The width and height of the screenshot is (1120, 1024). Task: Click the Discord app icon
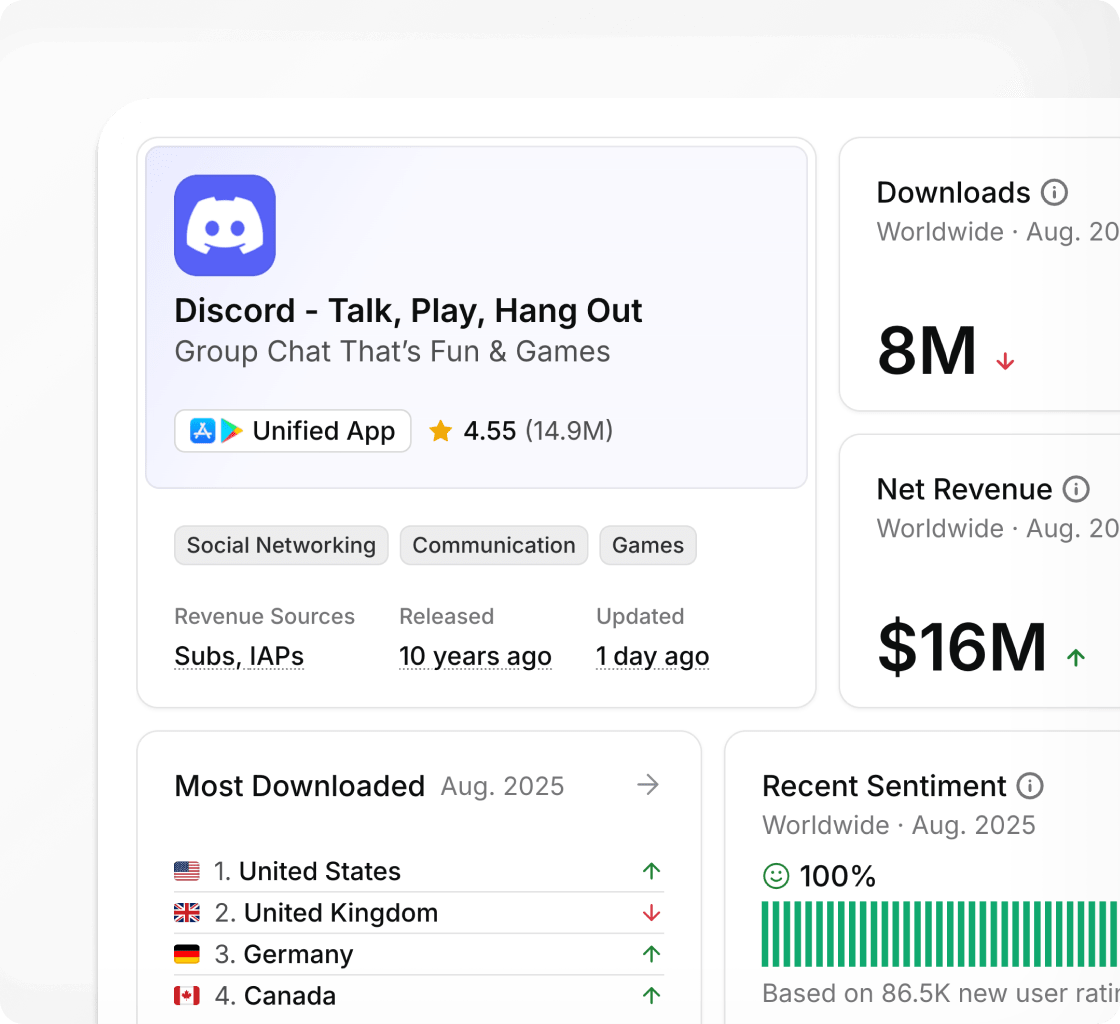coord(225,225)
